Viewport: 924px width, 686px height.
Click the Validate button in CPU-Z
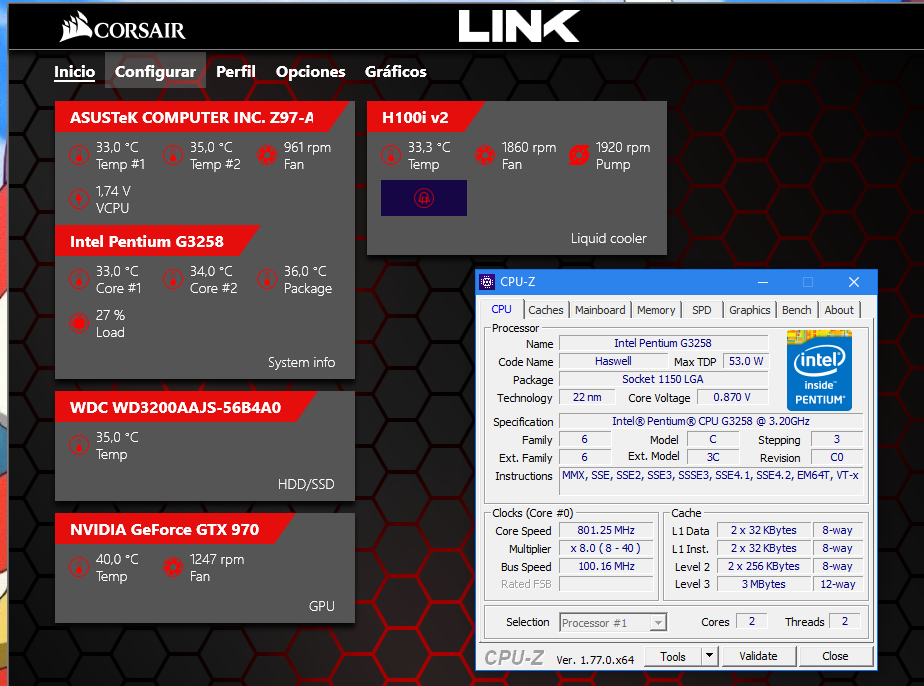(758, 656)
